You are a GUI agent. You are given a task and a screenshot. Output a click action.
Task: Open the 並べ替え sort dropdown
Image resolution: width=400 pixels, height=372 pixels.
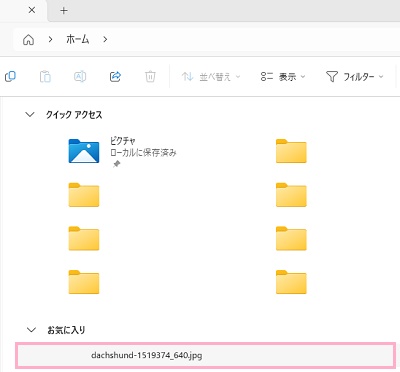point(211,77)
